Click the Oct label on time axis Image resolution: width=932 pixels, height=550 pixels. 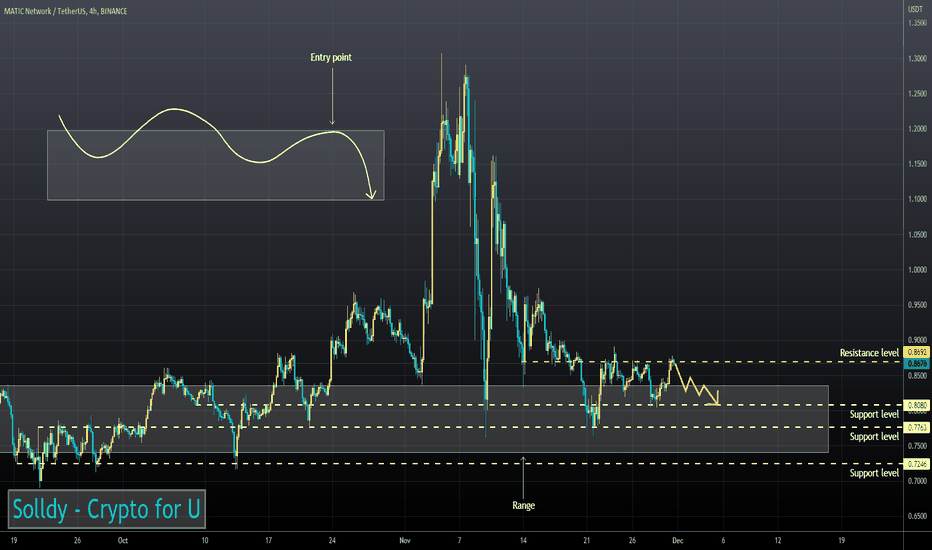[x=122, y=540]
